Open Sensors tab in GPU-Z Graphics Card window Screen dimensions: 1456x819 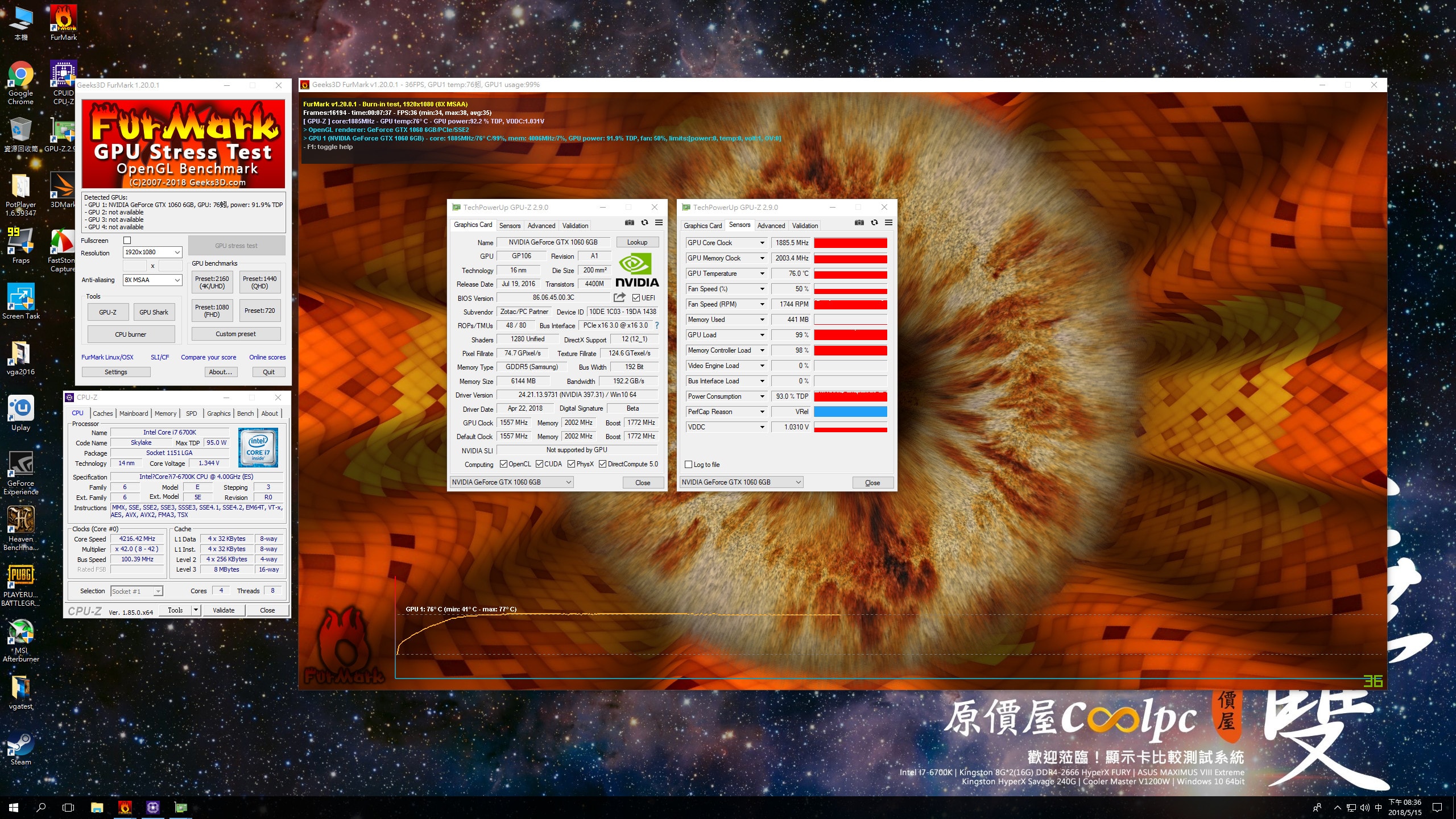click(510, 226)
